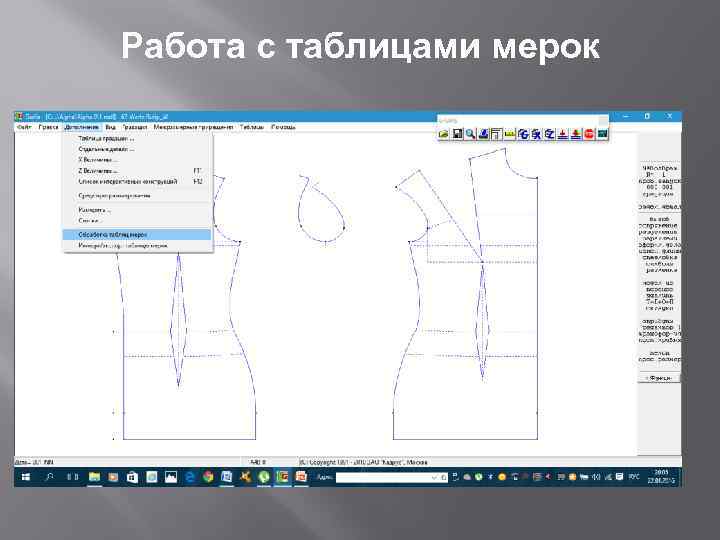Image resolution: width=720 pixels, height=540 pixels.
Task: Click the taskbar address input field
Action: click(391, 478)
